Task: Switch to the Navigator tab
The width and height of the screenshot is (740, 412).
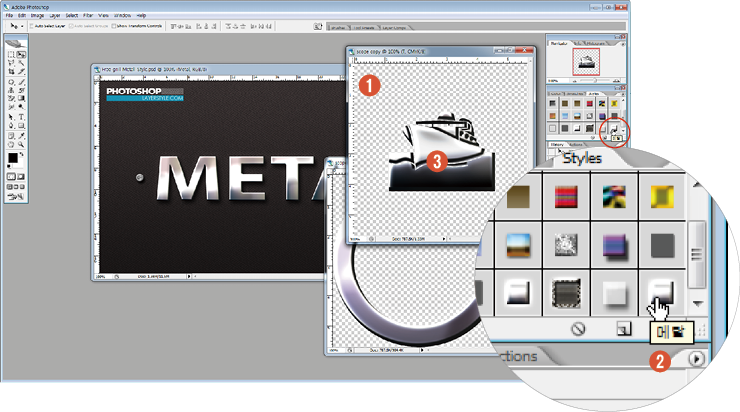Action: pyautogui.click(x=559, y=43)
